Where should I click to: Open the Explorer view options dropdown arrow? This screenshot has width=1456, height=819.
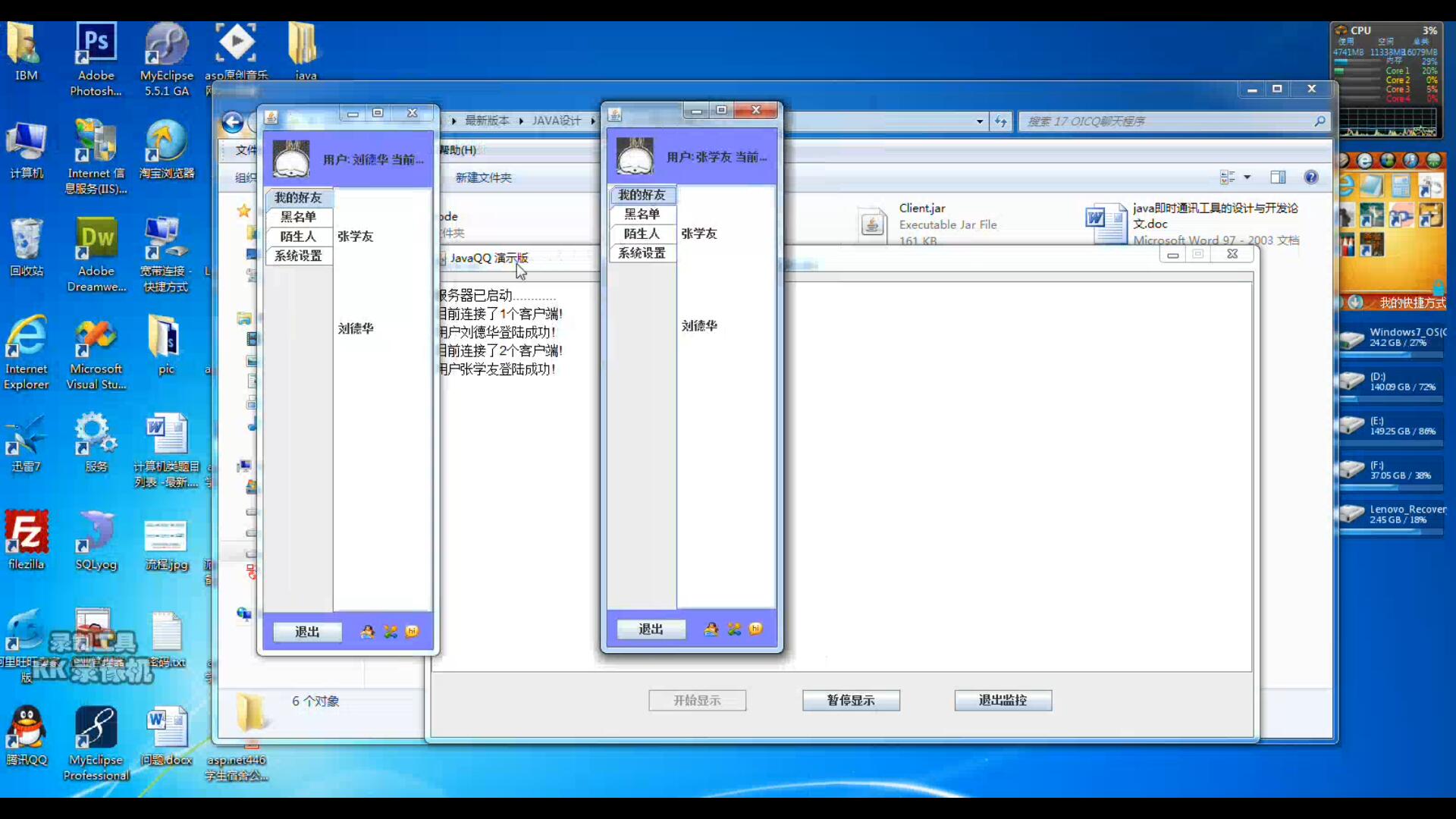(x=1247, y=177)
